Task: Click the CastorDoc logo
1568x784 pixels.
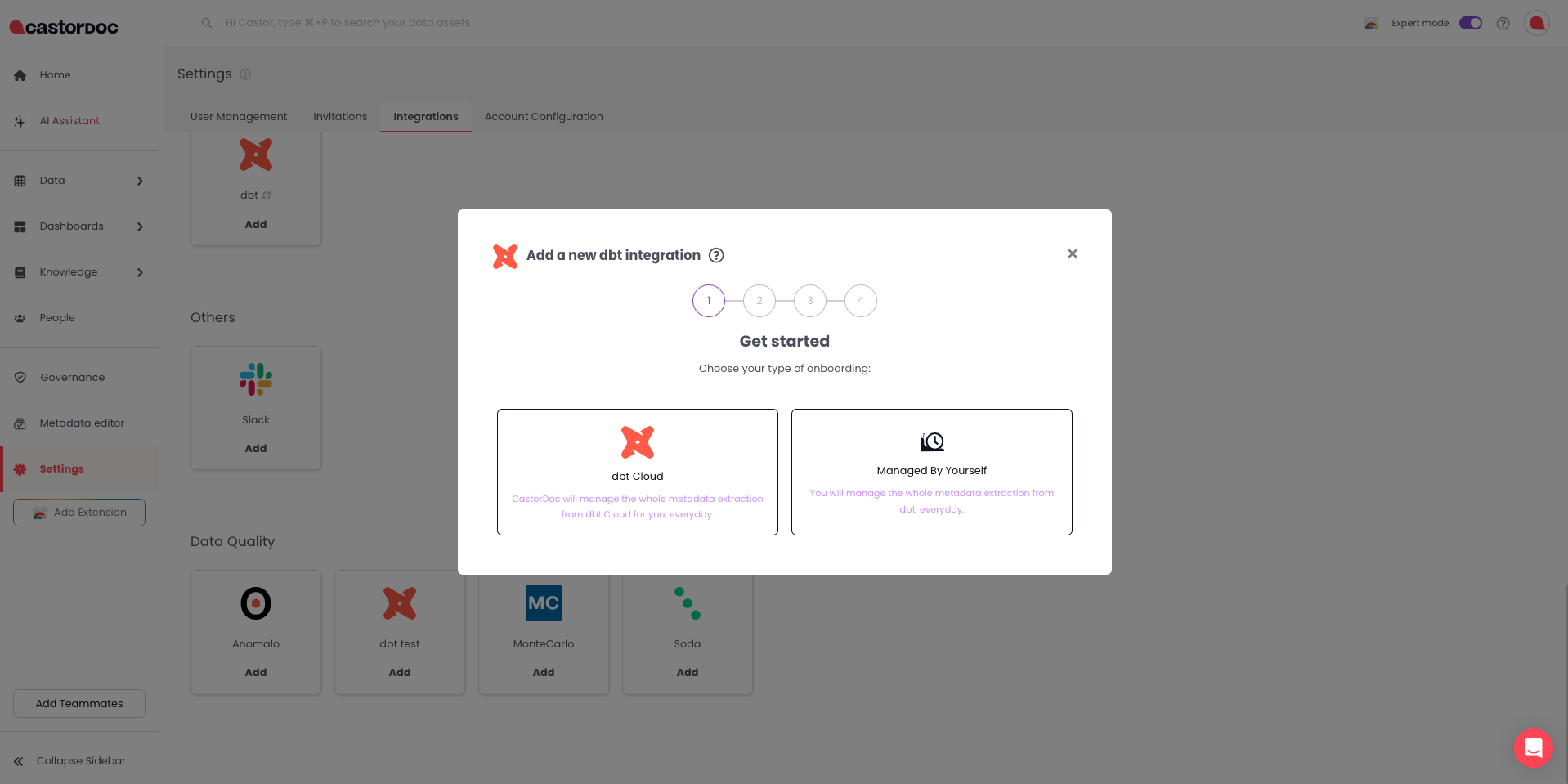Action: point(64,27)
